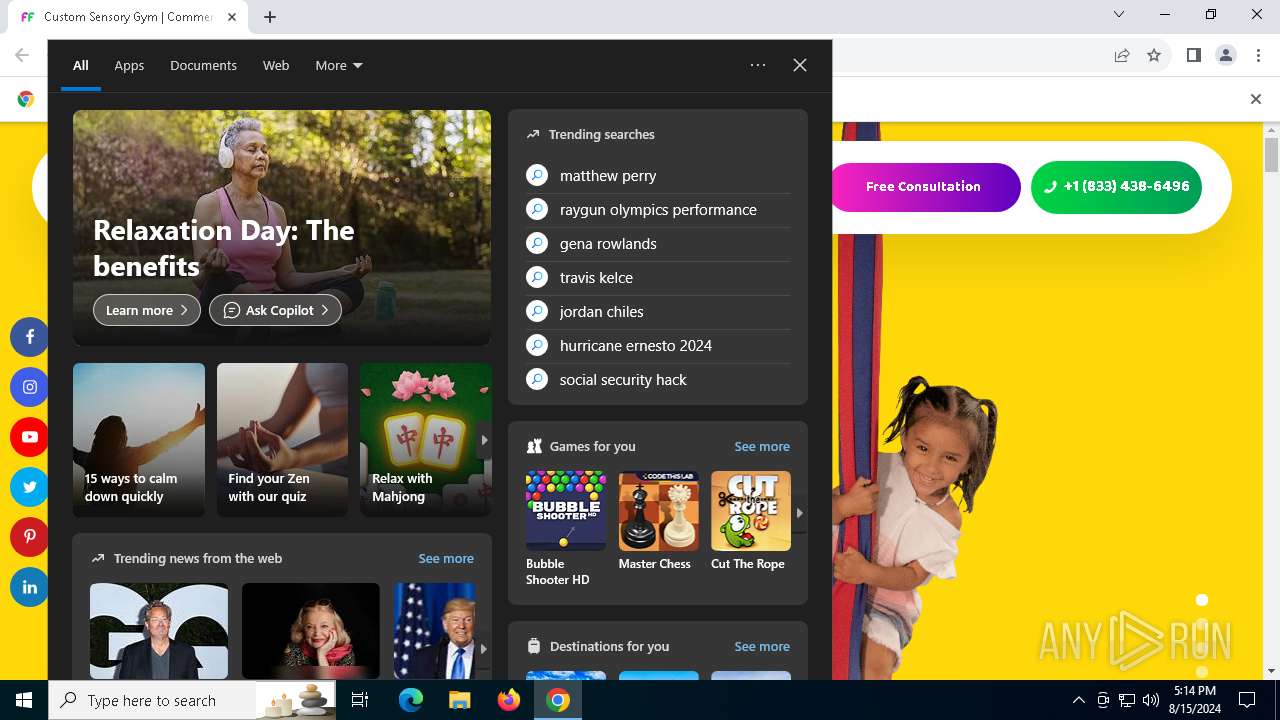
Task: Launch Microsoft Edge from taskbar
Action: (x=411, y=700)
